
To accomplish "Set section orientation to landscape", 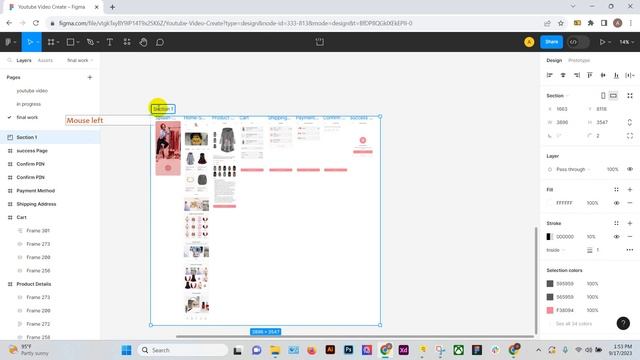I will [613, 96].
